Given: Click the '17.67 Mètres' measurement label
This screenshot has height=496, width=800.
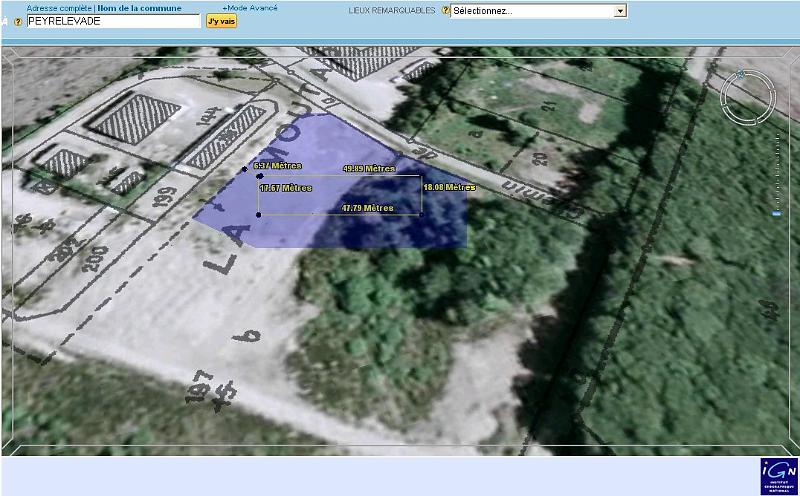Looking at the screenshot, I should tap(286, 188).
